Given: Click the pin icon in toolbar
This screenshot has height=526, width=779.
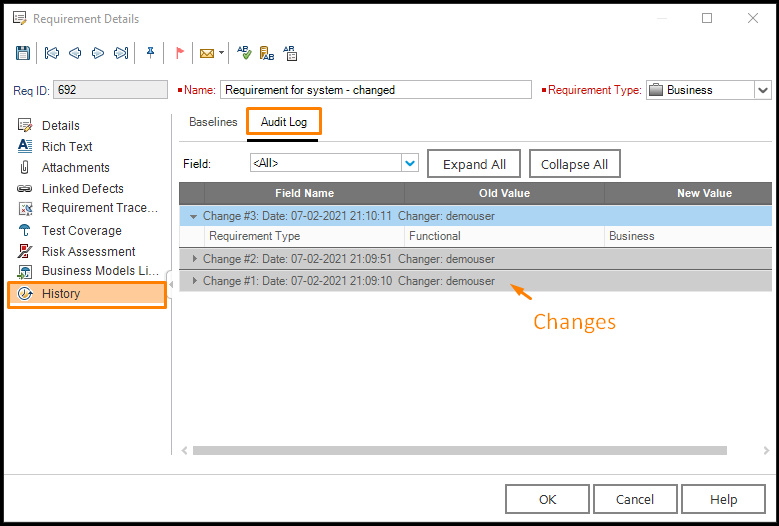Looking at the screenshot, I should tap(151, 53).
